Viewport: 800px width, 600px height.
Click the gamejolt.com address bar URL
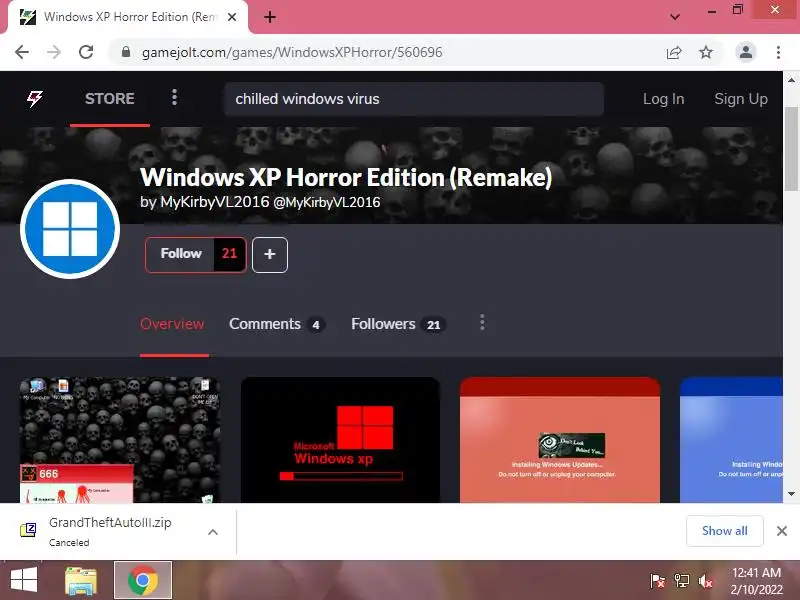pos(292,53)
